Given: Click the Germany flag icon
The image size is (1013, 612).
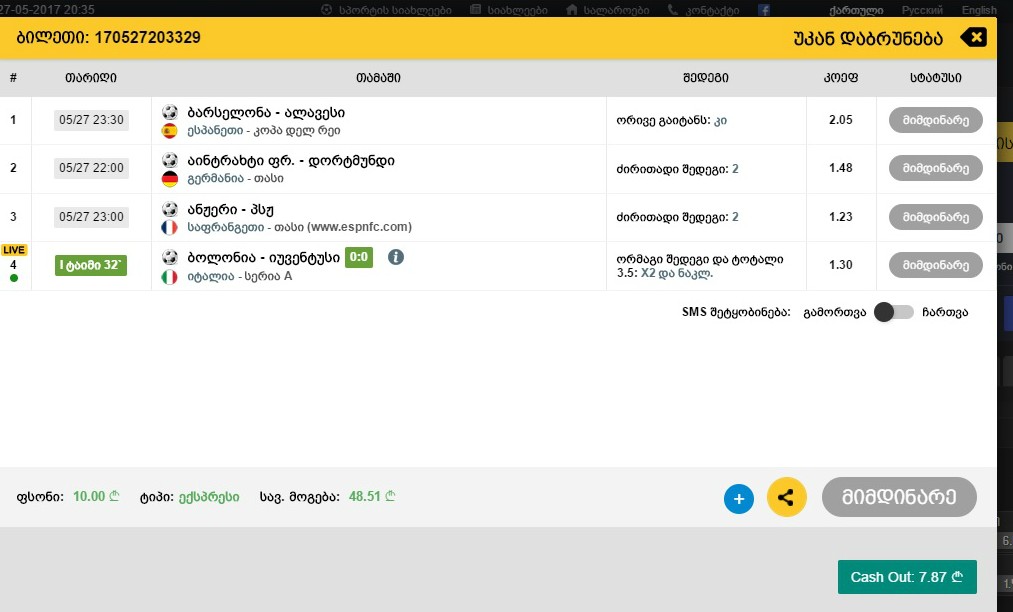Looking at the screenshot, I should coord(169,179).
